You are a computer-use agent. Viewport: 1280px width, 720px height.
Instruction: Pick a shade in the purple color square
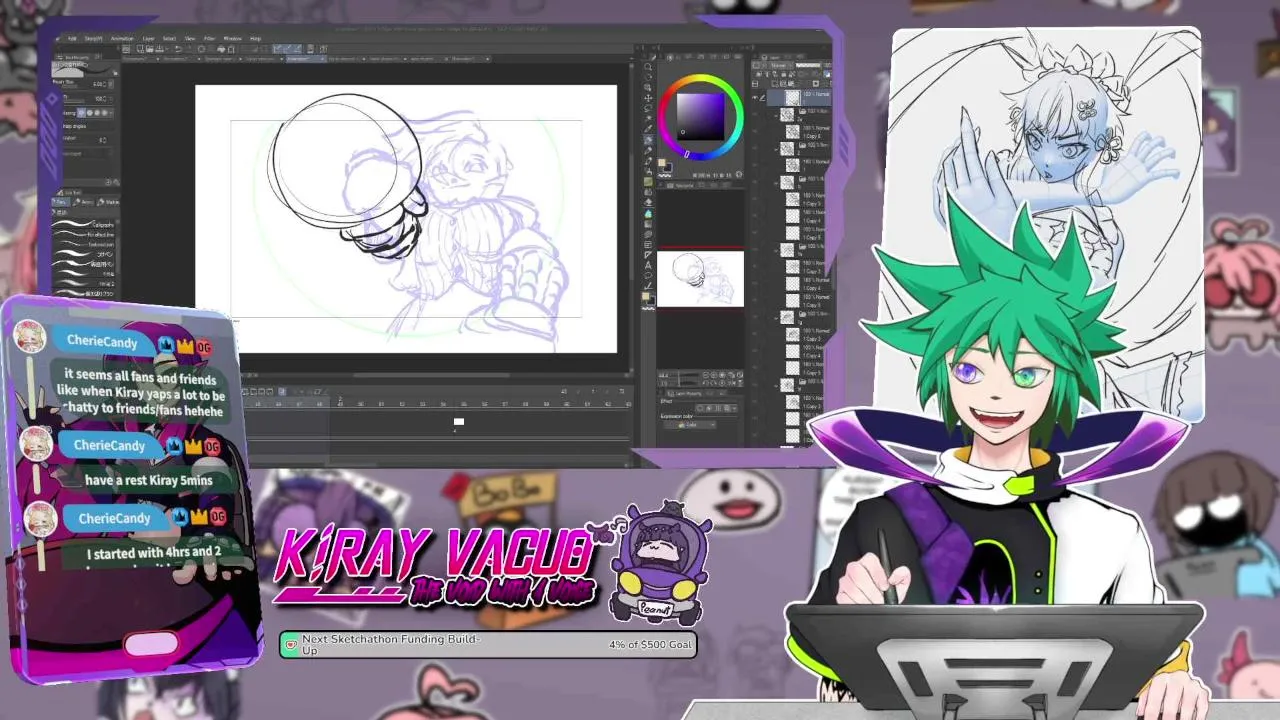tap(699, 116)
